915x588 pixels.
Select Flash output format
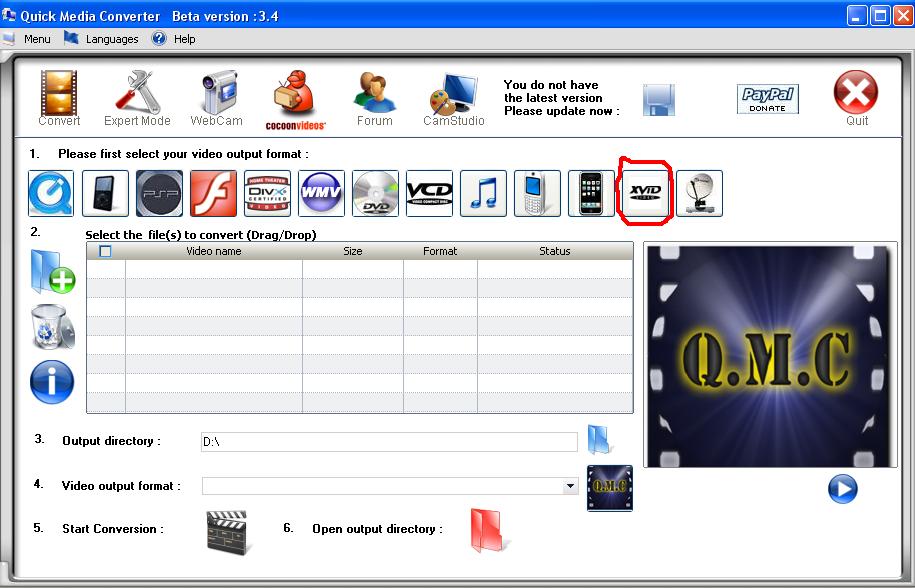click(214, 193)
